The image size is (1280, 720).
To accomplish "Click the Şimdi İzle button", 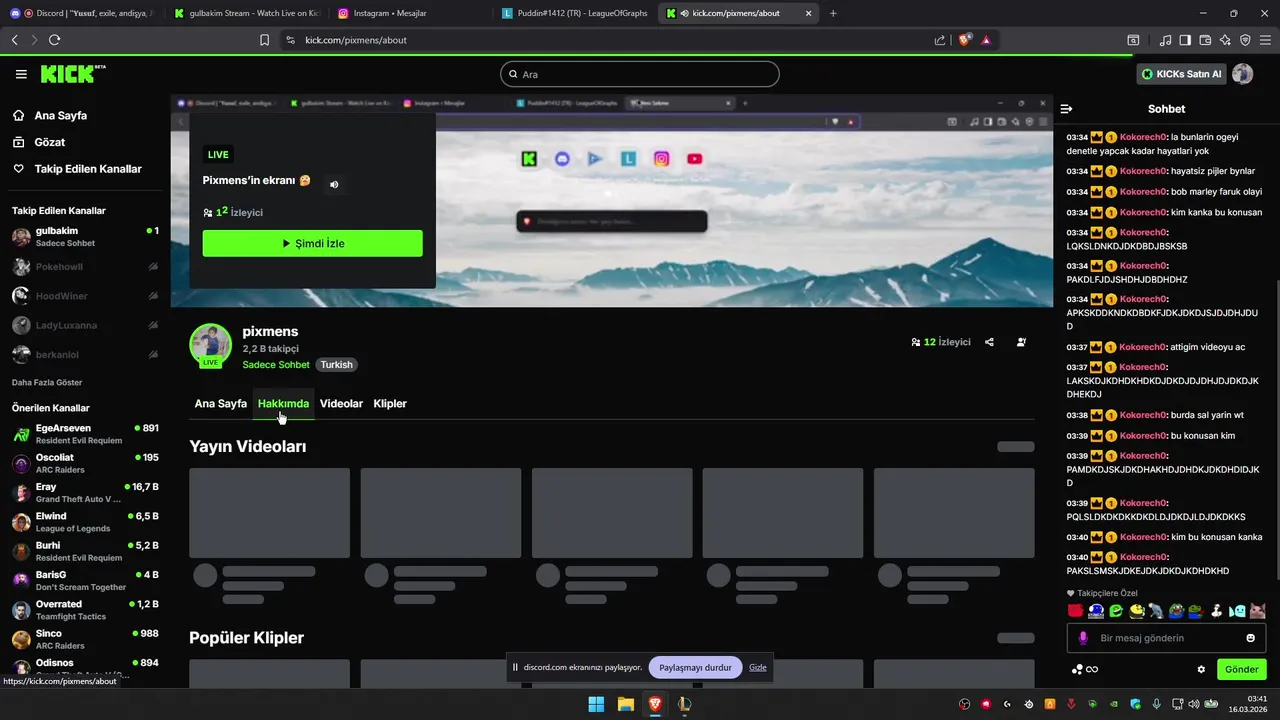I will 313,243.
